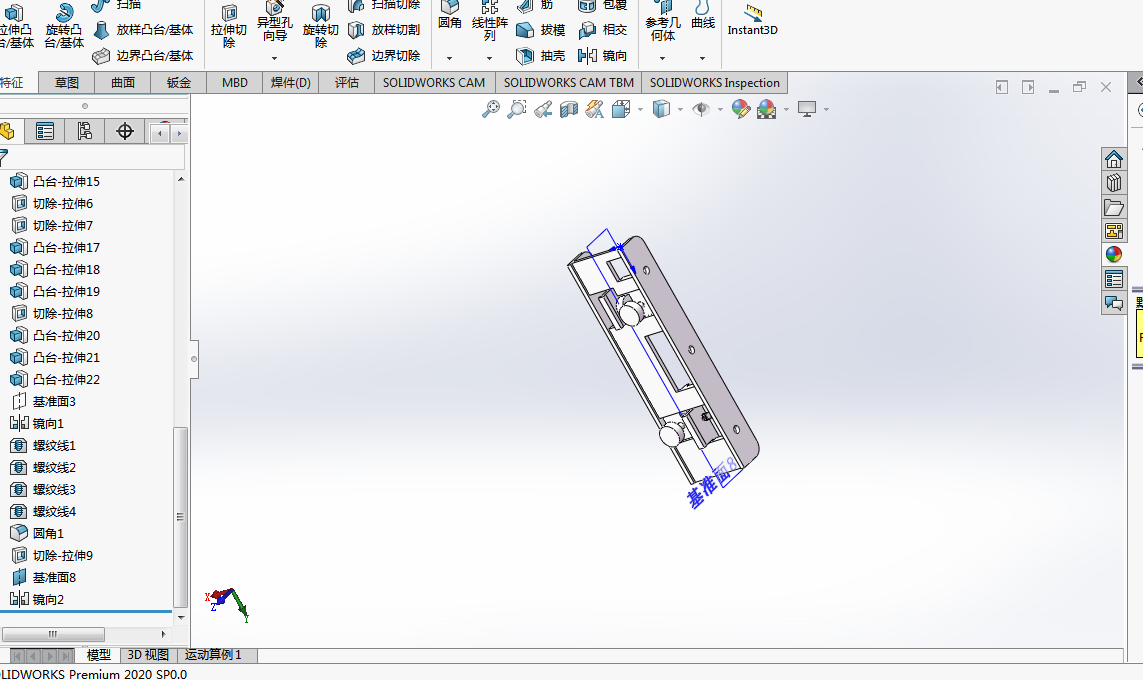
Task: Expand the 线性阵列 pattern dropdown arrow
Action: coord(489,58)
